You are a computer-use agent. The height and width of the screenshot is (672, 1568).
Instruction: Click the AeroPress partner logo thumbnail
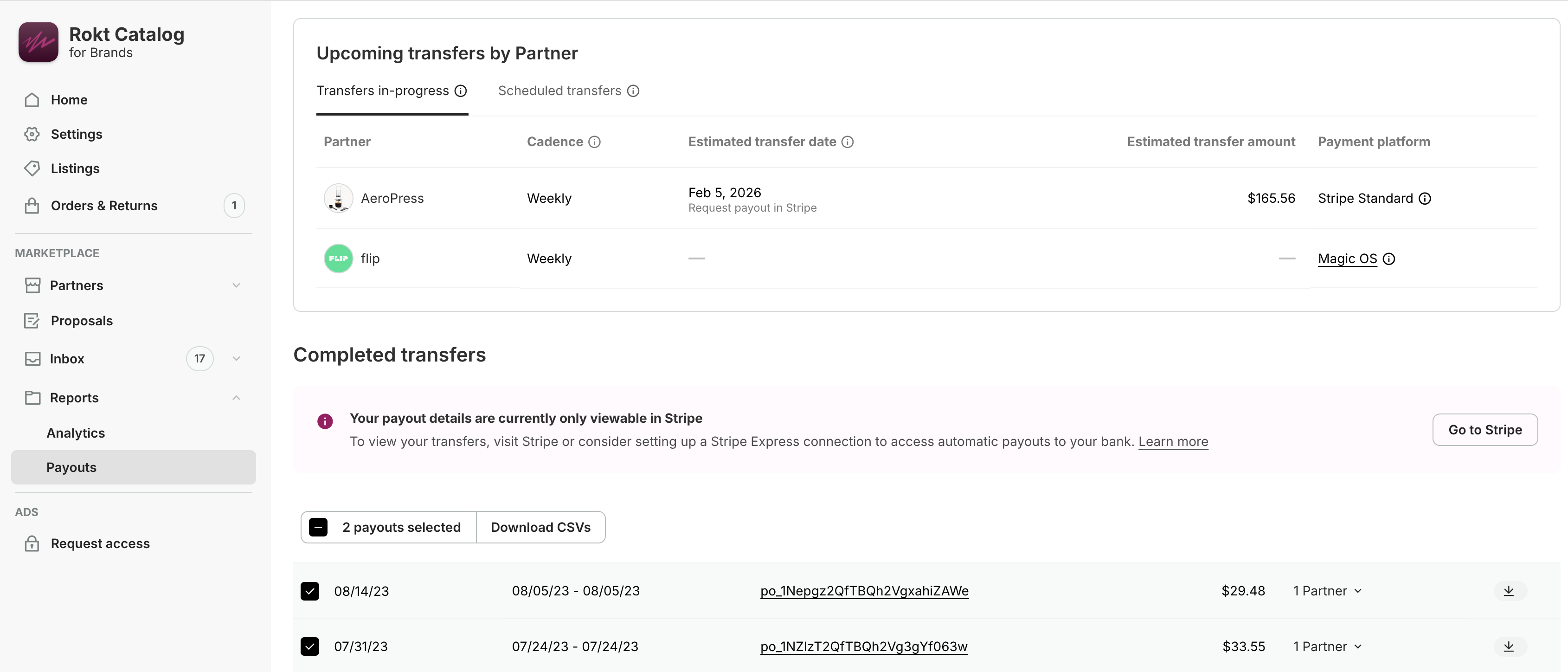click(x=339, y=199)
